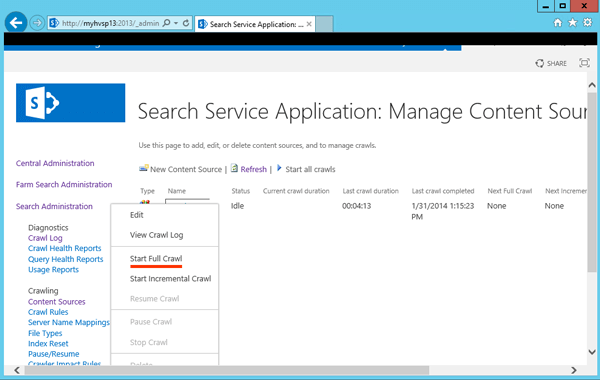Open browser Tools gear icon

pyautogui.click(x=587, y=23)
